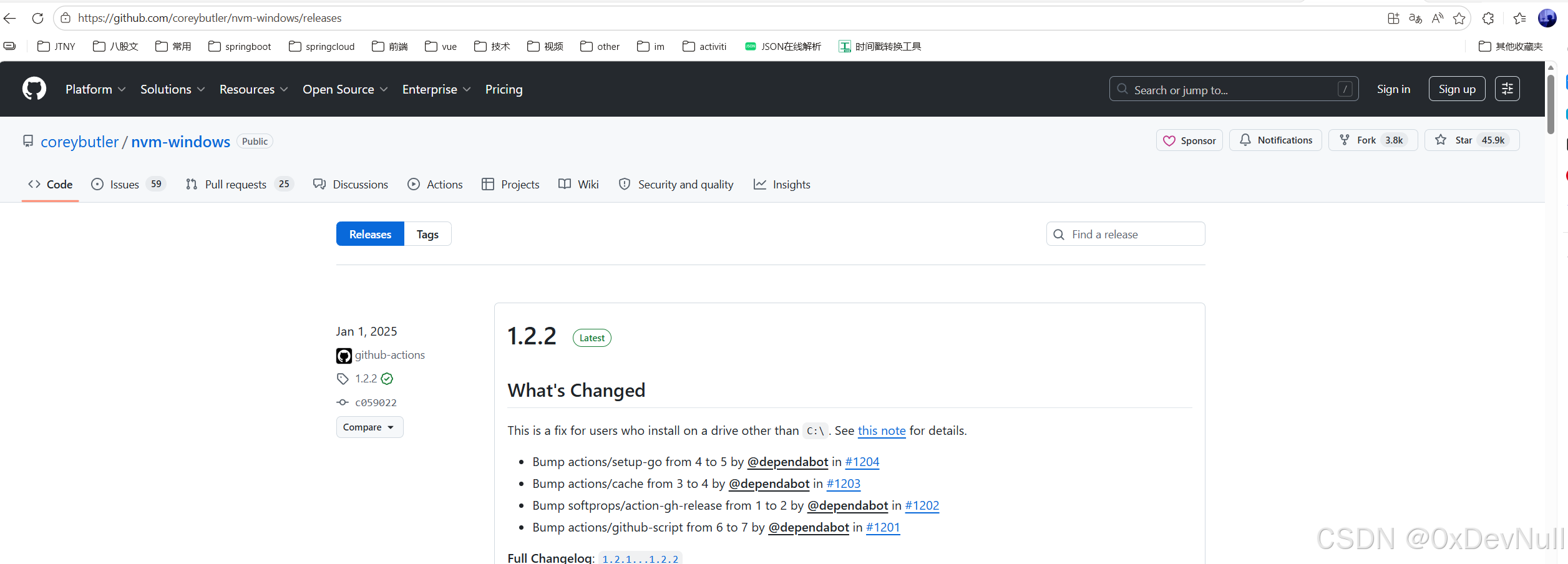This screenshot has width=1568, height=564.
Task: Click the GitHub Octocat home logo
Action: (x=34, y=89)
